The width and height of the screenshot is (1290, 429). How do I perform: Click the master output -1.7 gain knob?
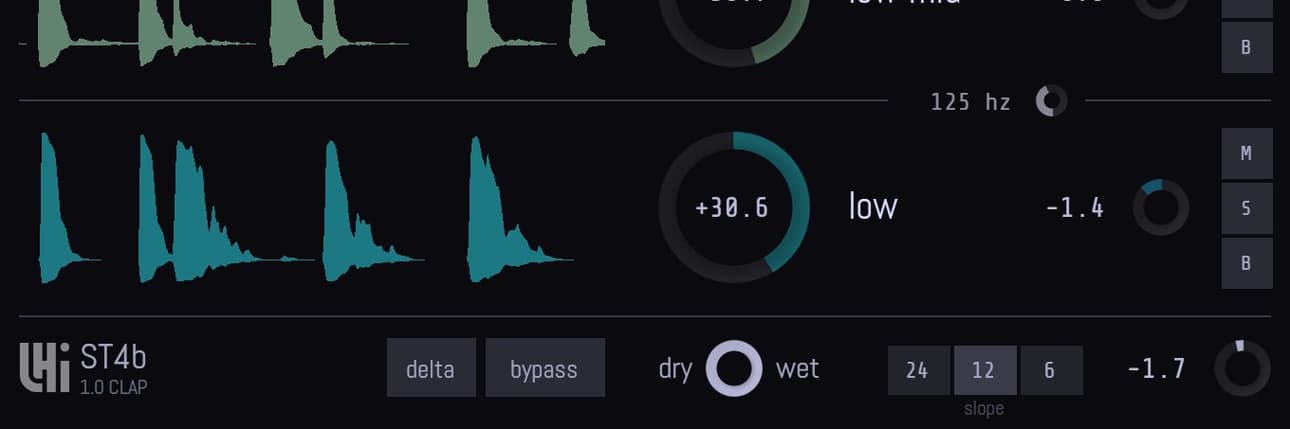(x=1243, y=368)
